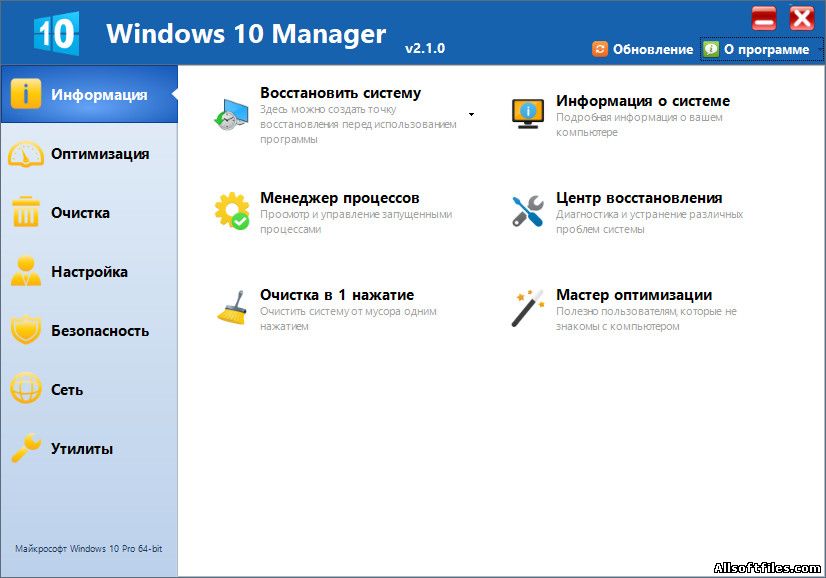The width and height of the screenshot is (826, 578).
Task: Click the green О программе info icon
Action: pos(711,49)
